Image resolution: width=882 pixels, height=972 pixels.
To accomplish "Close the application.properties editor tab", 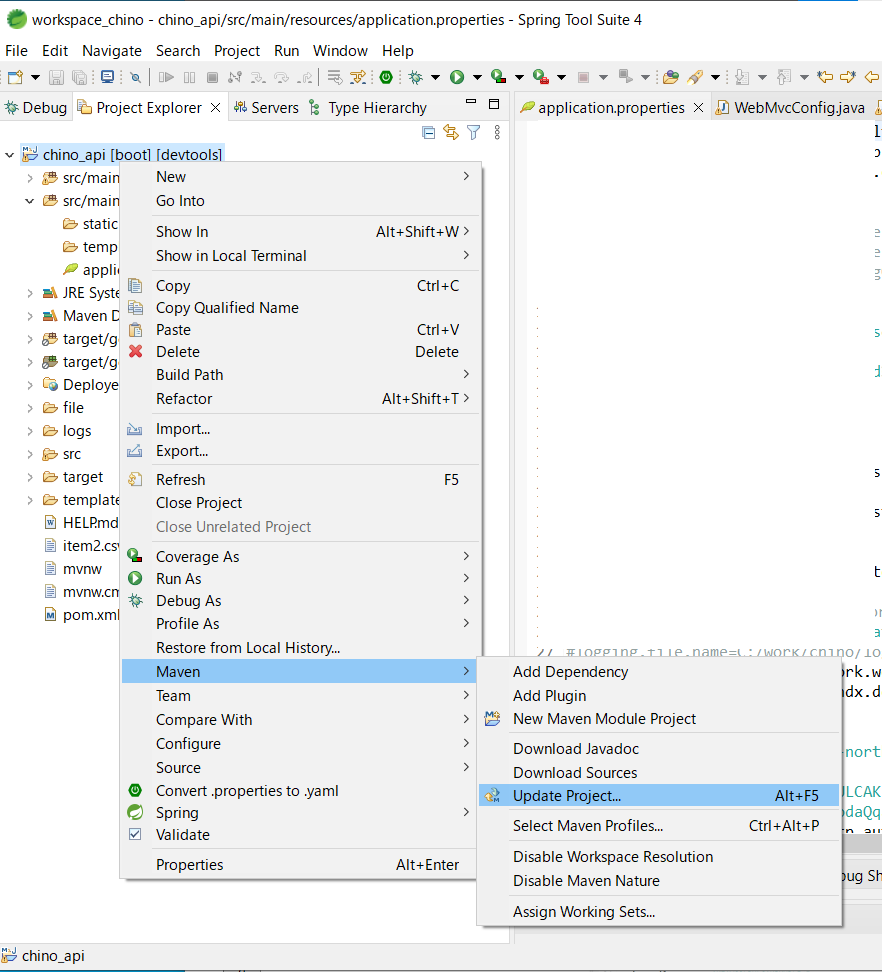I will (x=698, y=108).
